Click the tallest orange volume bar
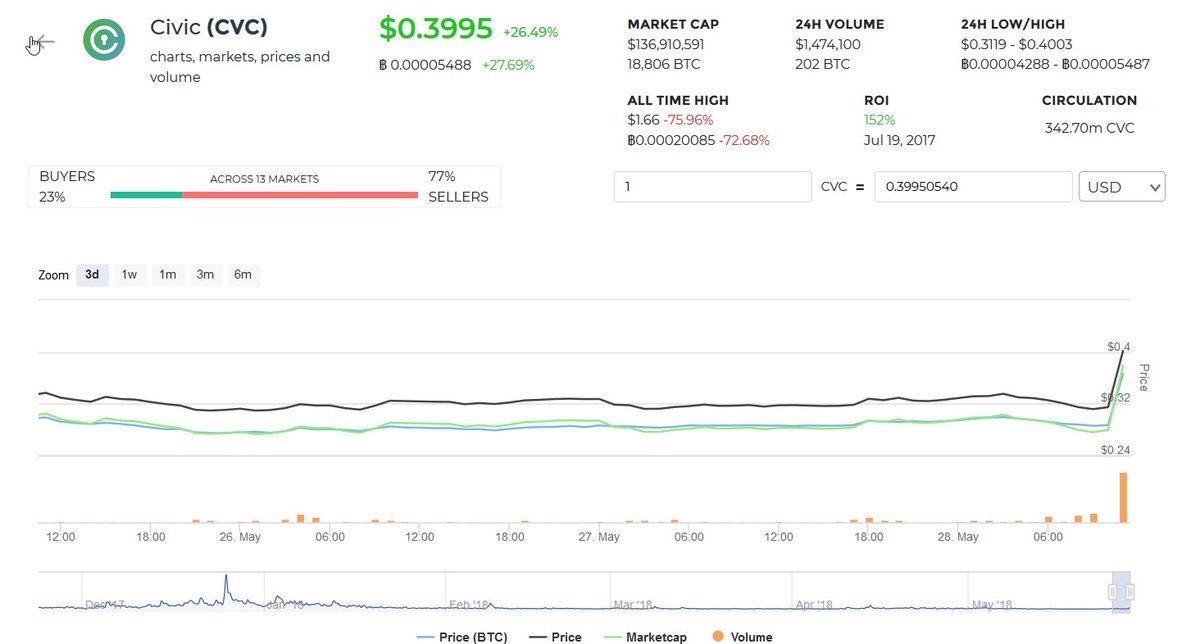The width and height of the screenshot is (1200, 644). click(x=1123, y=497)
